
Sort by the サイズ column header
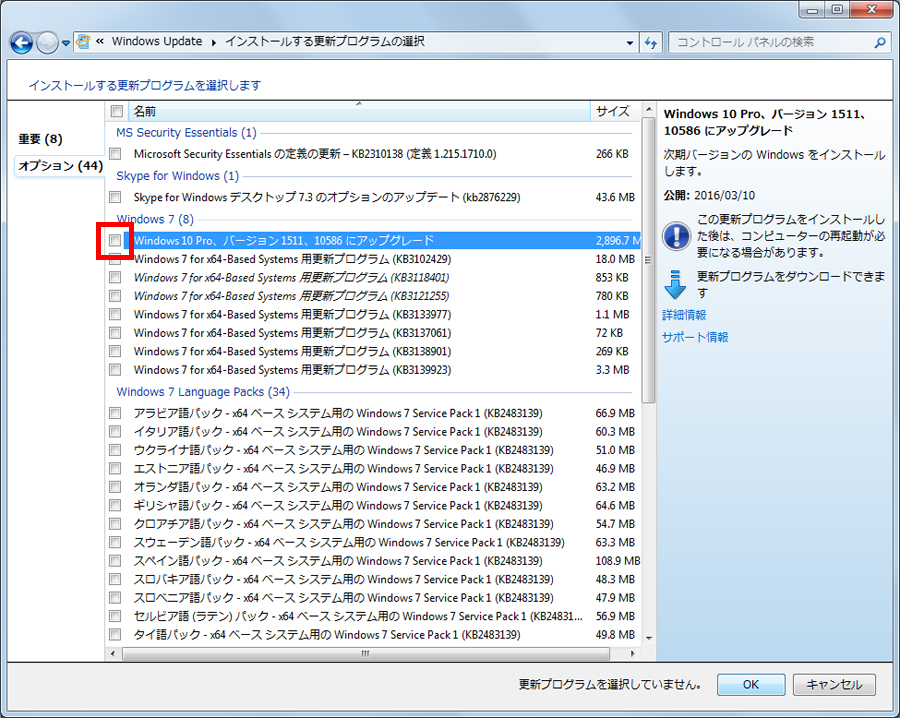tap(614, 111)
